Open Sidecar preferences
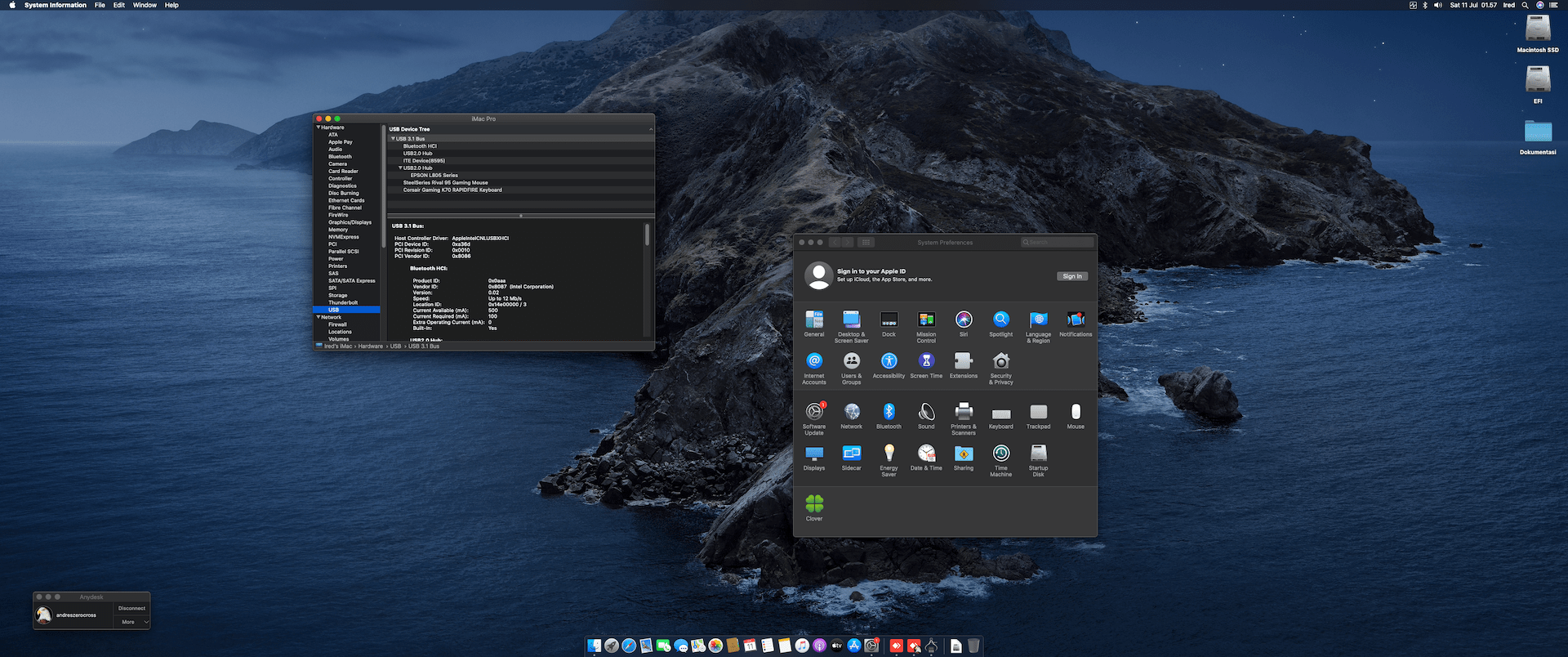The image size is (1568, 657). (851, 454)
